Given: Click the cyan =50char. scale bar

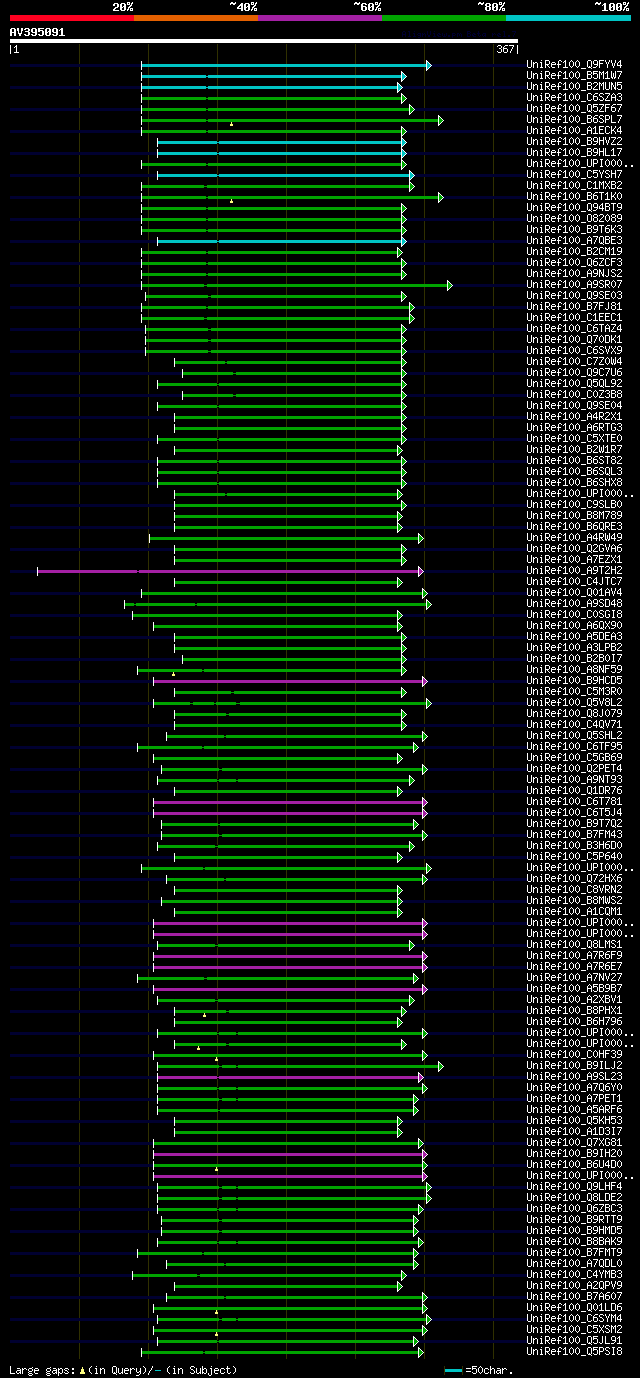Looking at the screenshot, I should (x=453, y=1371).
